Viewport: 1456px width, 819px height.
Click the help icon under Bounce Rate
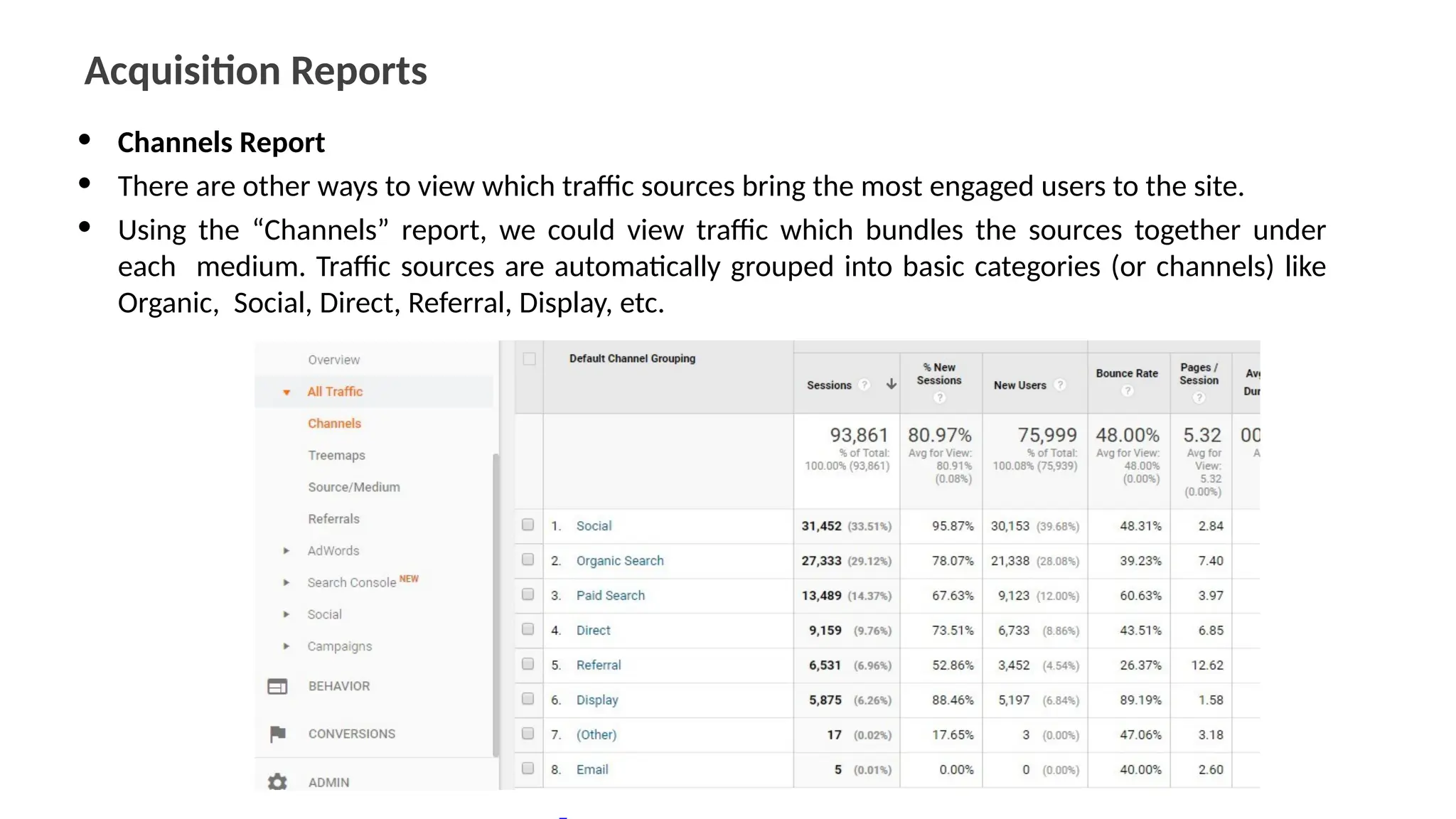(1127, 390)
